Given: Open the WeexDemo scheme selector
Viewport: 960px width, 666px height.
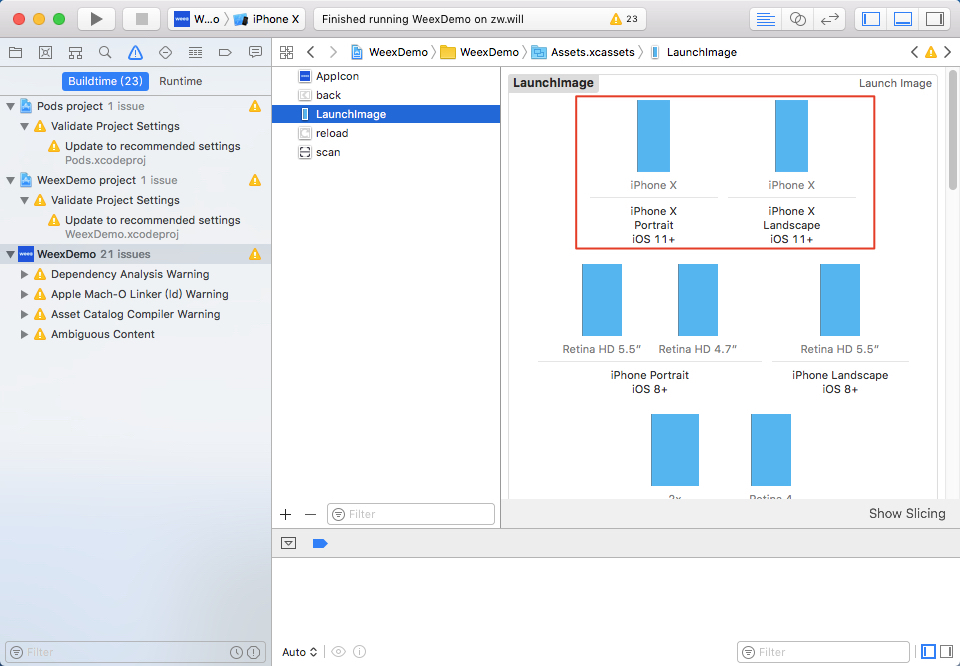Looking at the screenshot, I should point(197,19).
